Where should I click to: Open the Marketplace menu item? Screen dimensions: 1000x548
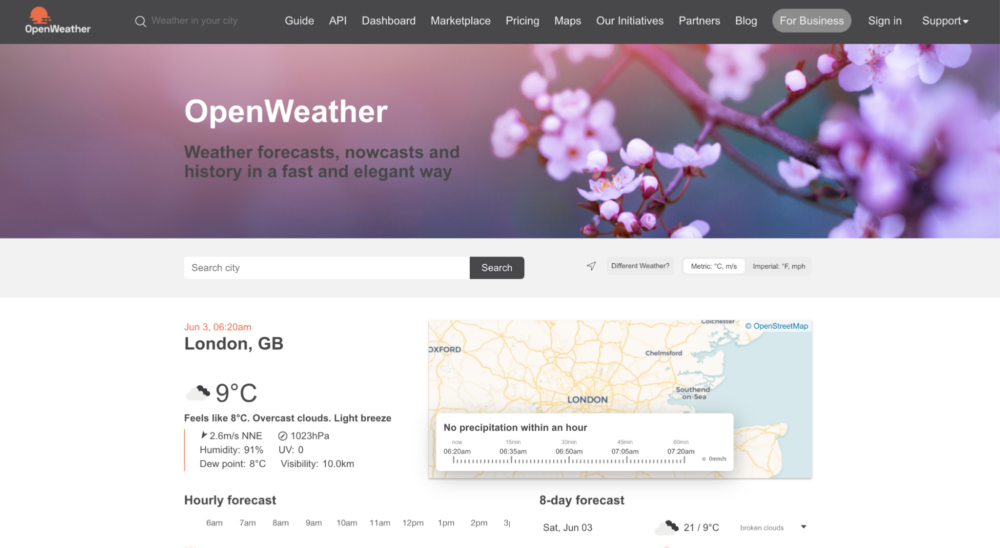(460, 21)
